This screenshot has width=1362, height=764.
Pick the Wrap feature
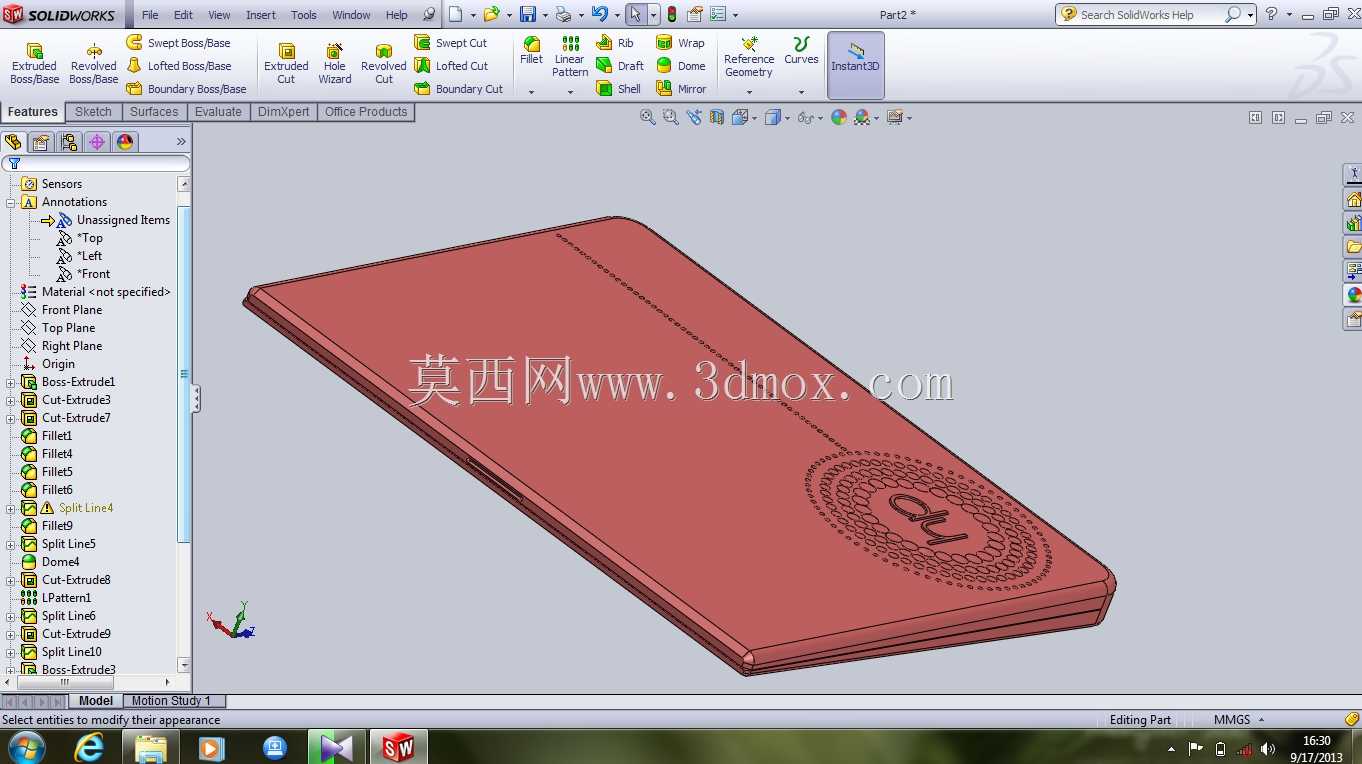(680, 43)
